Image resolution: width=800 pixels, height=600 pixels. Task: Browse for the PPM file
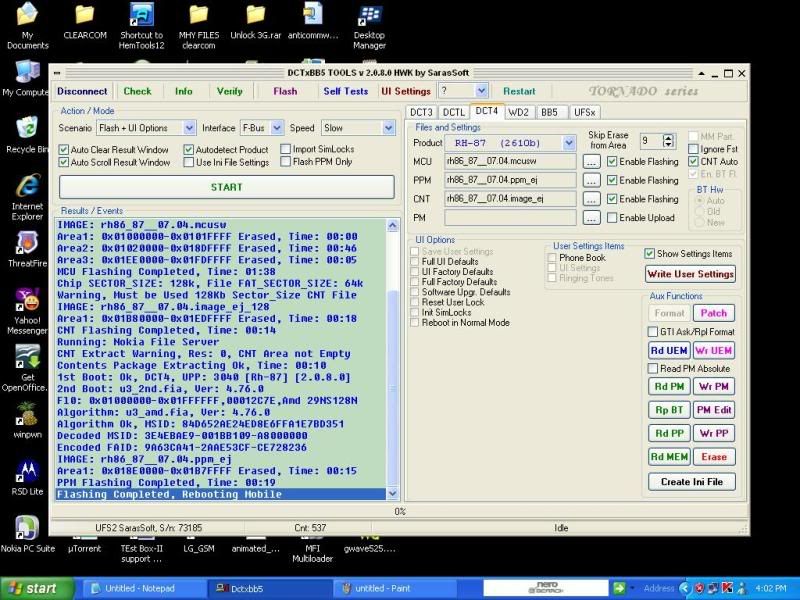tap(591, 181)
